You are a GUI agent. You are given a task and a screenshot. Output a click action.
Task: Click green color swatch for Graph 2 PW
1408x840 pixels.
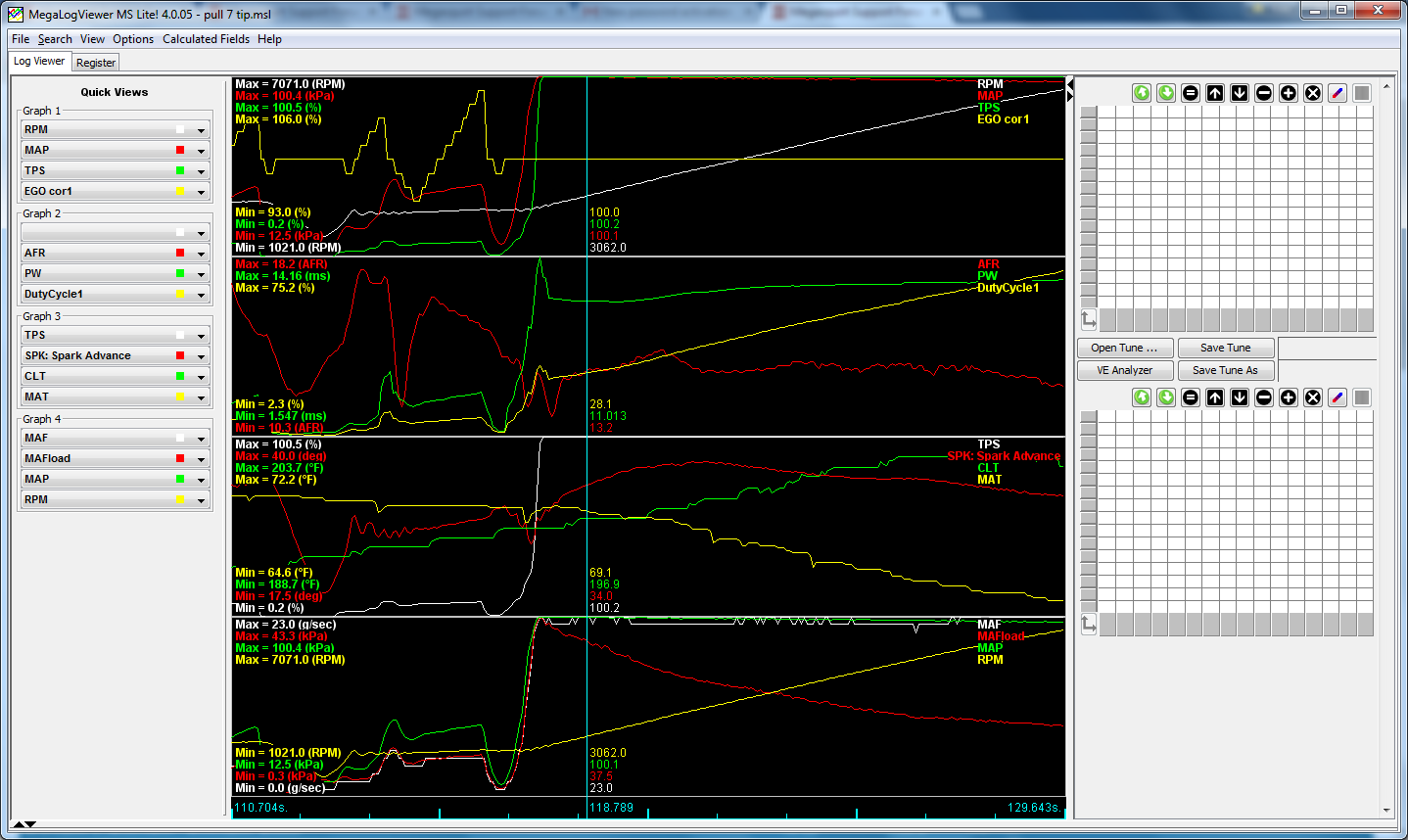[x=180, y=273]
